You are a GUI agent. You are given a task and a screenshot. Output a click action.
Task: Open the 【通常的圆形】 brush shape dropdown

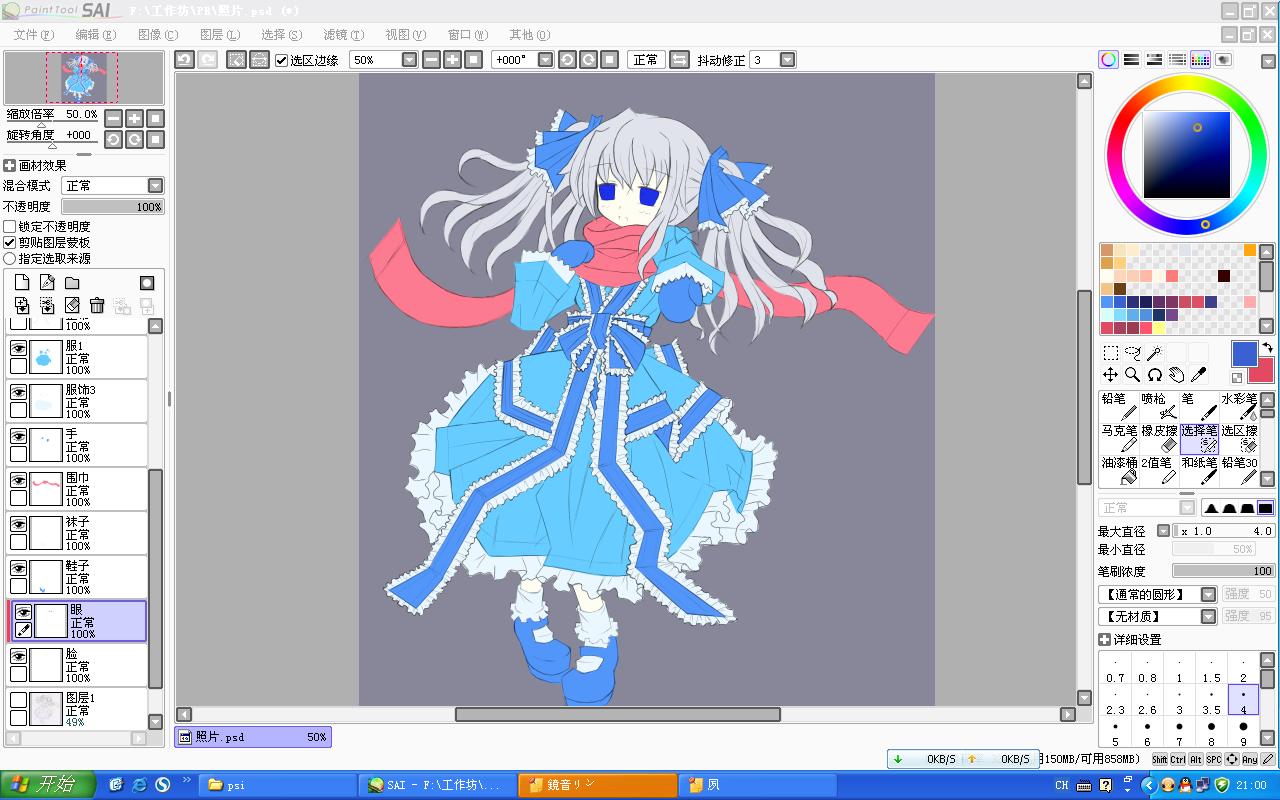[x=1157, y=594]
